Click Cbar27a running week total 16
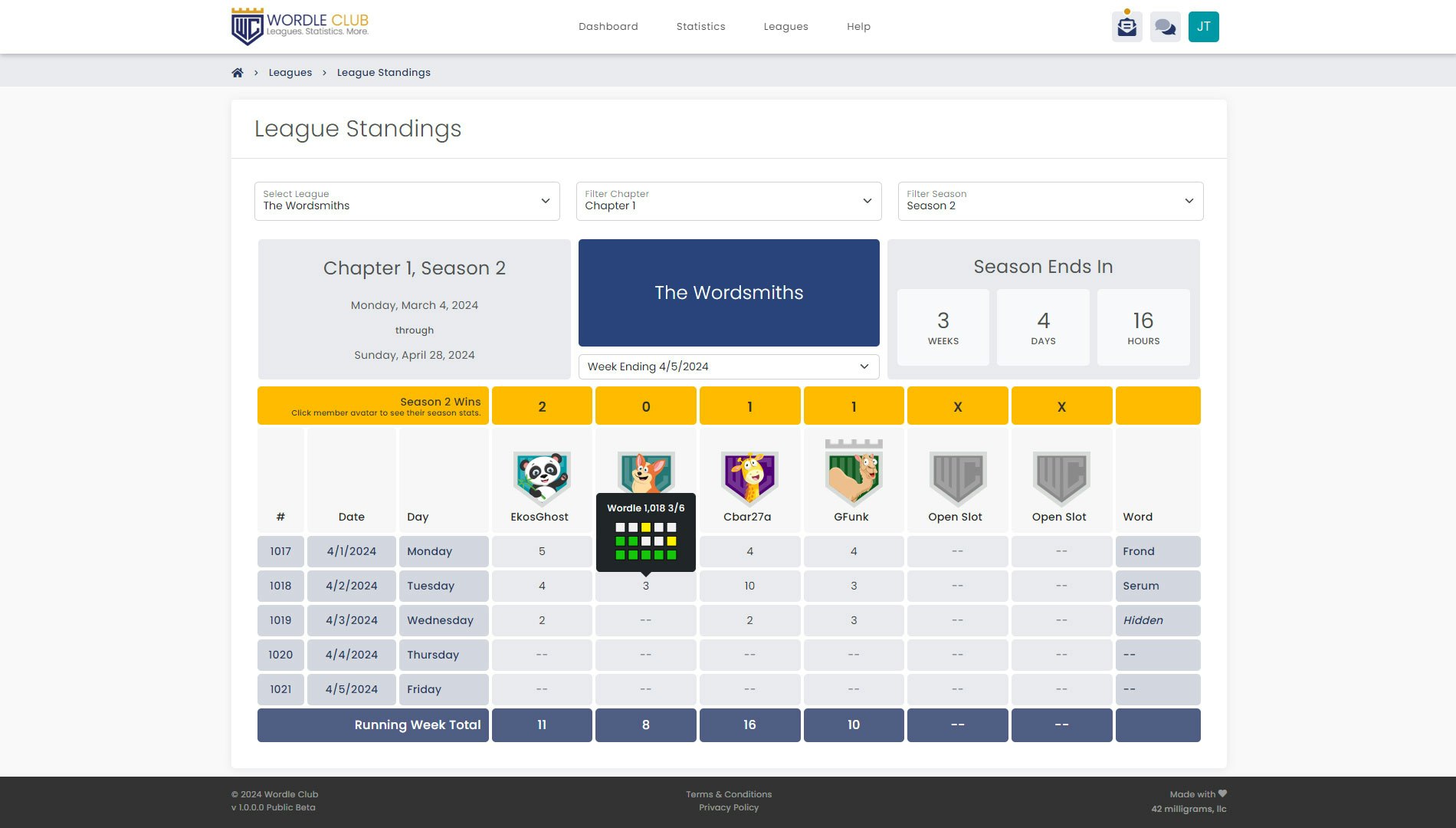 tap(749, 725)
